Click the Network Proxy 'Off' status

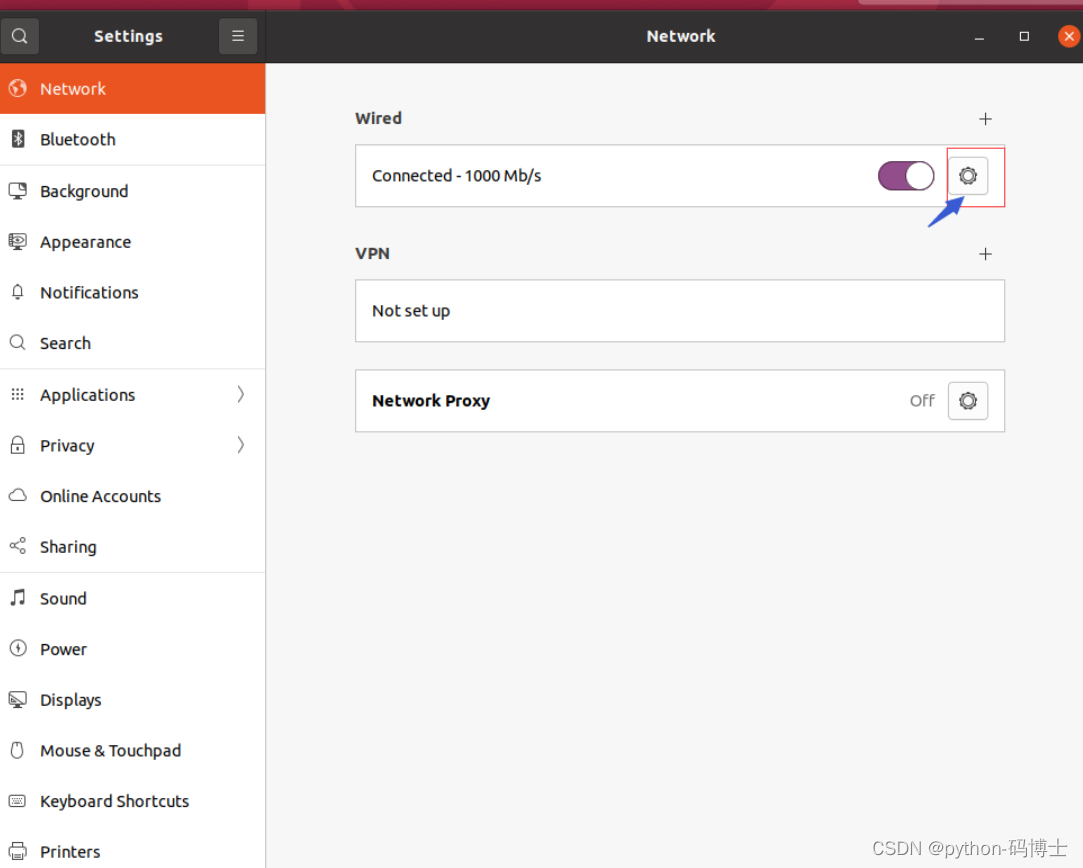coord(922,401)
